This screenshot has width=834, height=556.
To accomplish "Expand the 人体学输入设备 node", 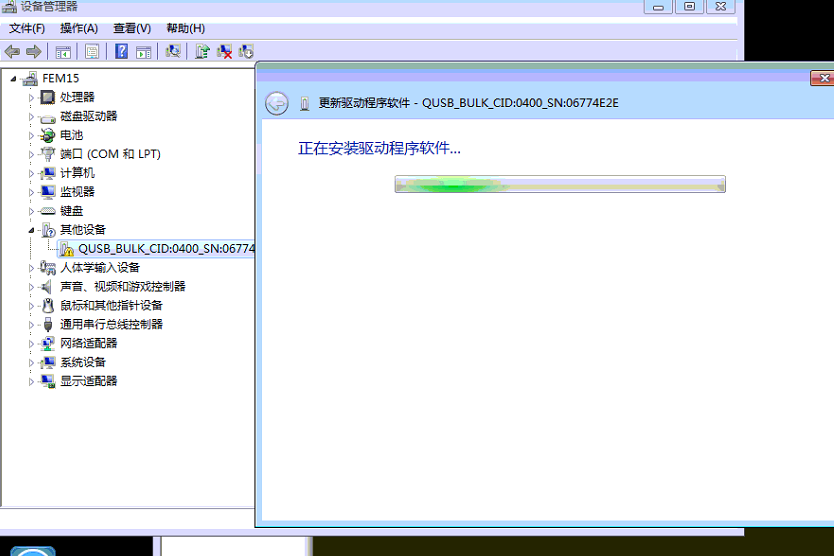I will 31,268.
